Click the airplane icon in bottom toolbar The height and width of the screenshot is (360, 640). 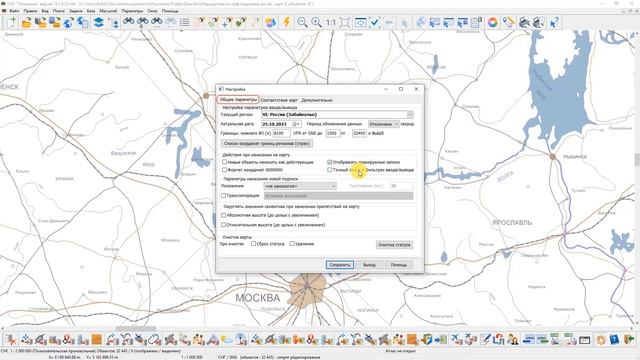(x=457, y=339)
